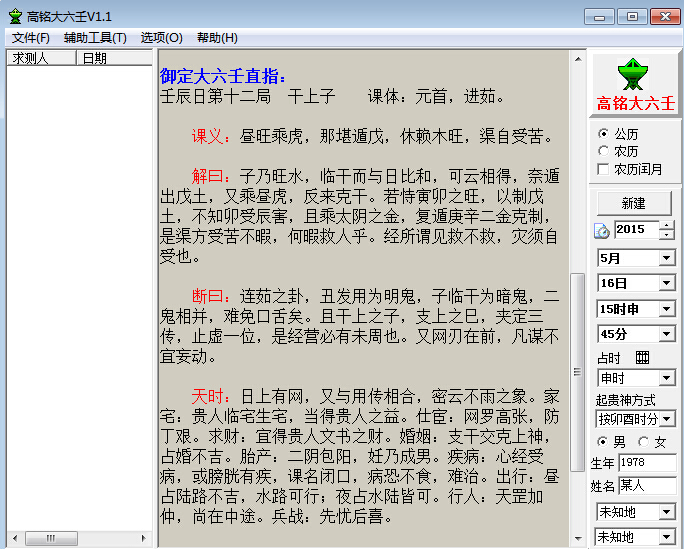Expand the 5月 month dropdown
The image size is (684, 549).
[667, 258]
